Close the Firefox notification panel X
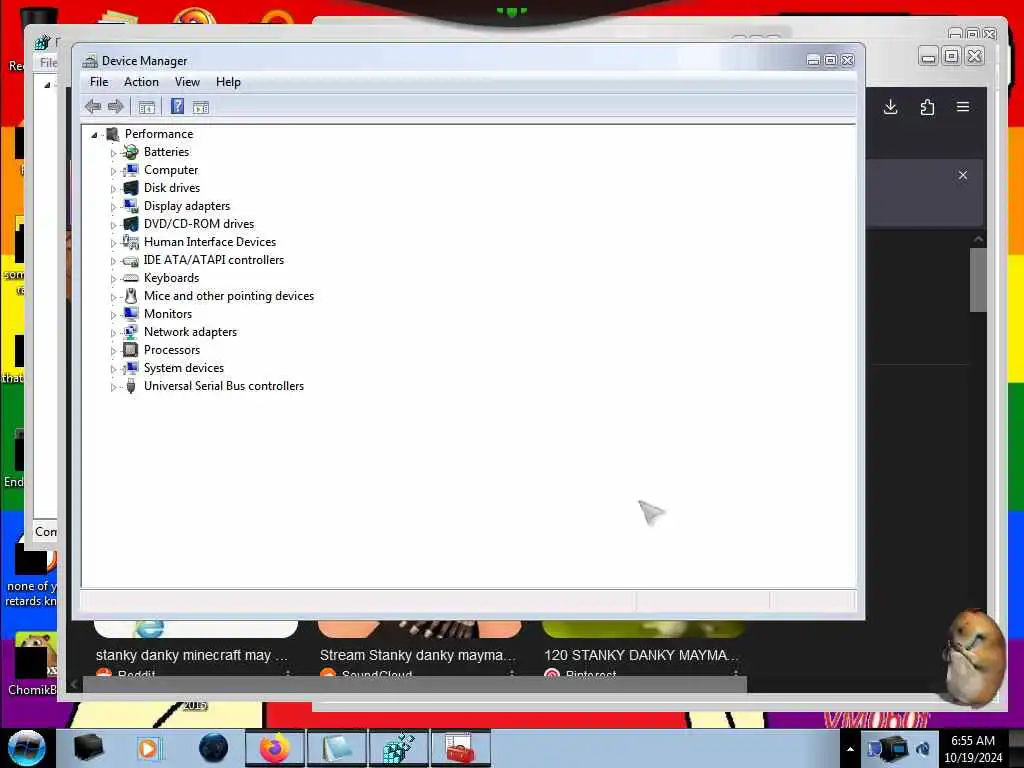 coord(963,175)
